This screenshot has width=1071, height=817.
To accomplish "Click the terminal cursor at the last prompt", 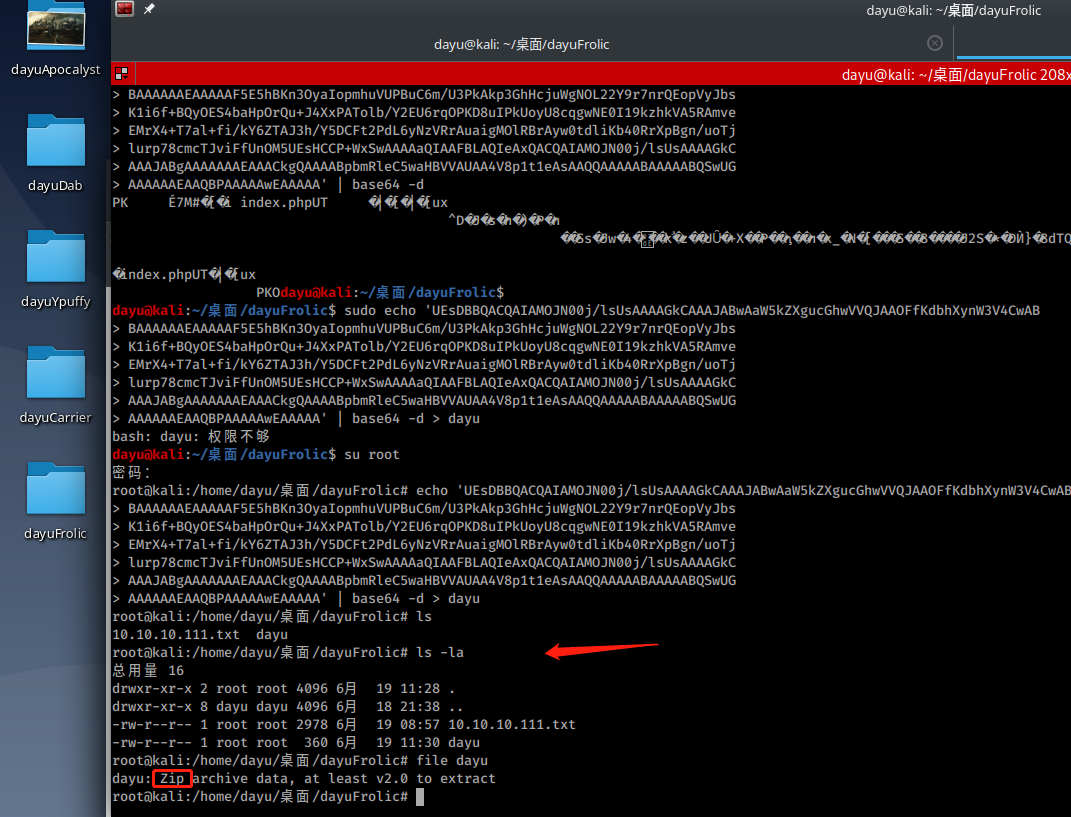I will click(x=420, y=797).
